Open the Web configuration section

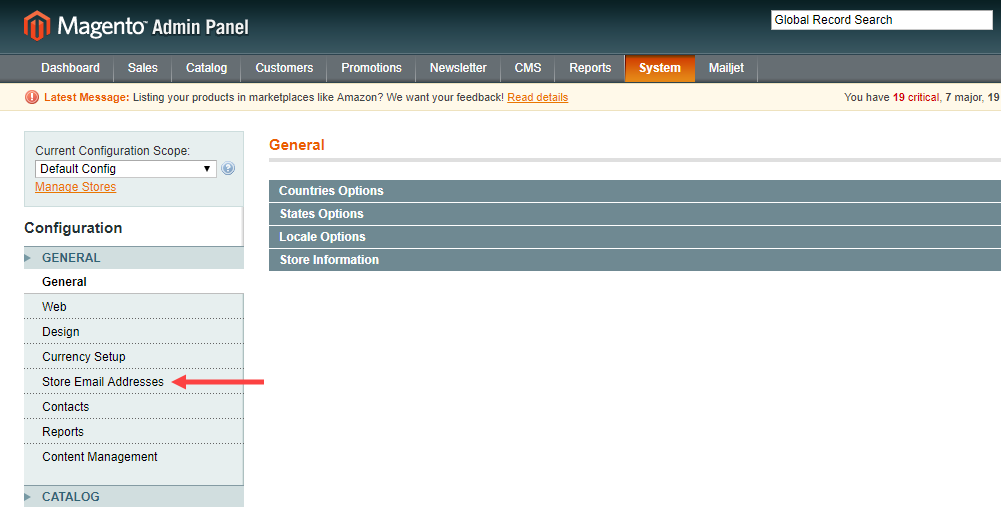point(134,306)
